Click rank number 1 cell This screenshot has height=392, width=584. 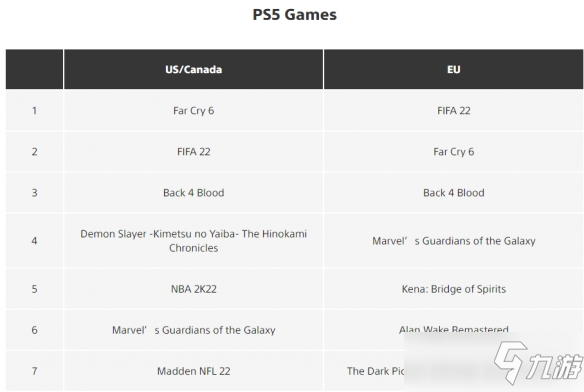(34, 111)
